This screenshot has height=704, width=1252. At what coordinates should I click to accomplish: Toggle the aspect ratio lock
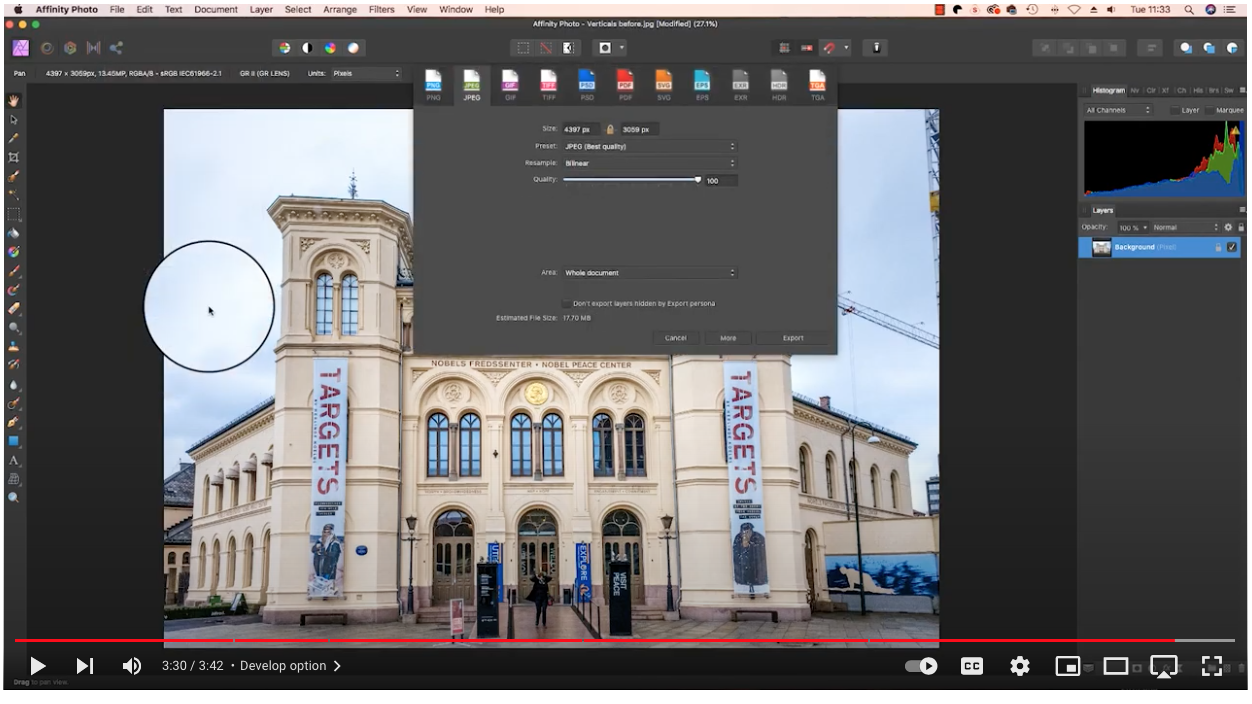[x=610, y=129]
